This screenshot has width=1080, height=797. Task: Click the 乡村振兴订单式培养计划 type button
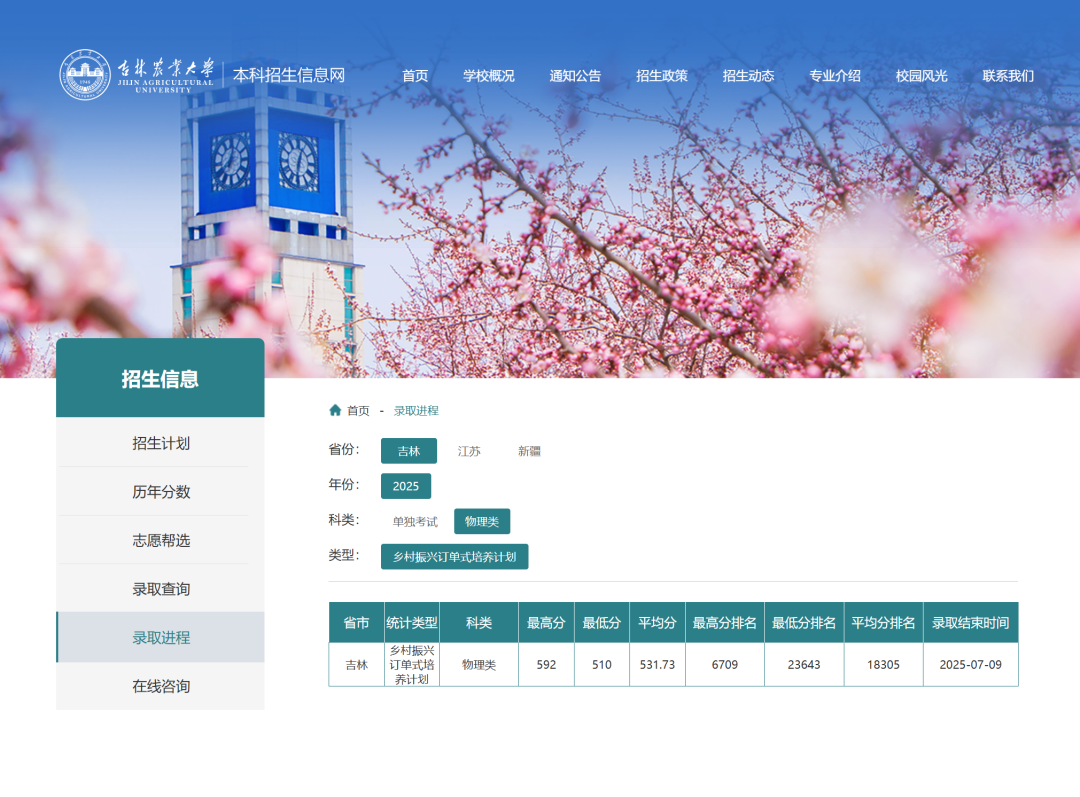455,556
